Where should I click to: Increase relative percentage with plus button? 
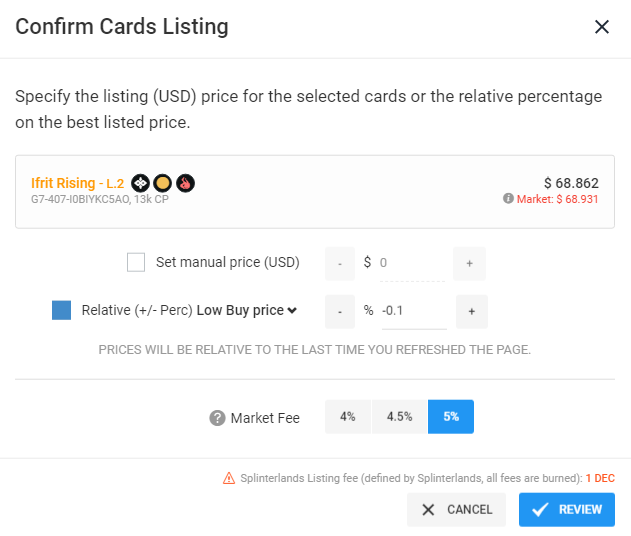[x=472, y=311]
